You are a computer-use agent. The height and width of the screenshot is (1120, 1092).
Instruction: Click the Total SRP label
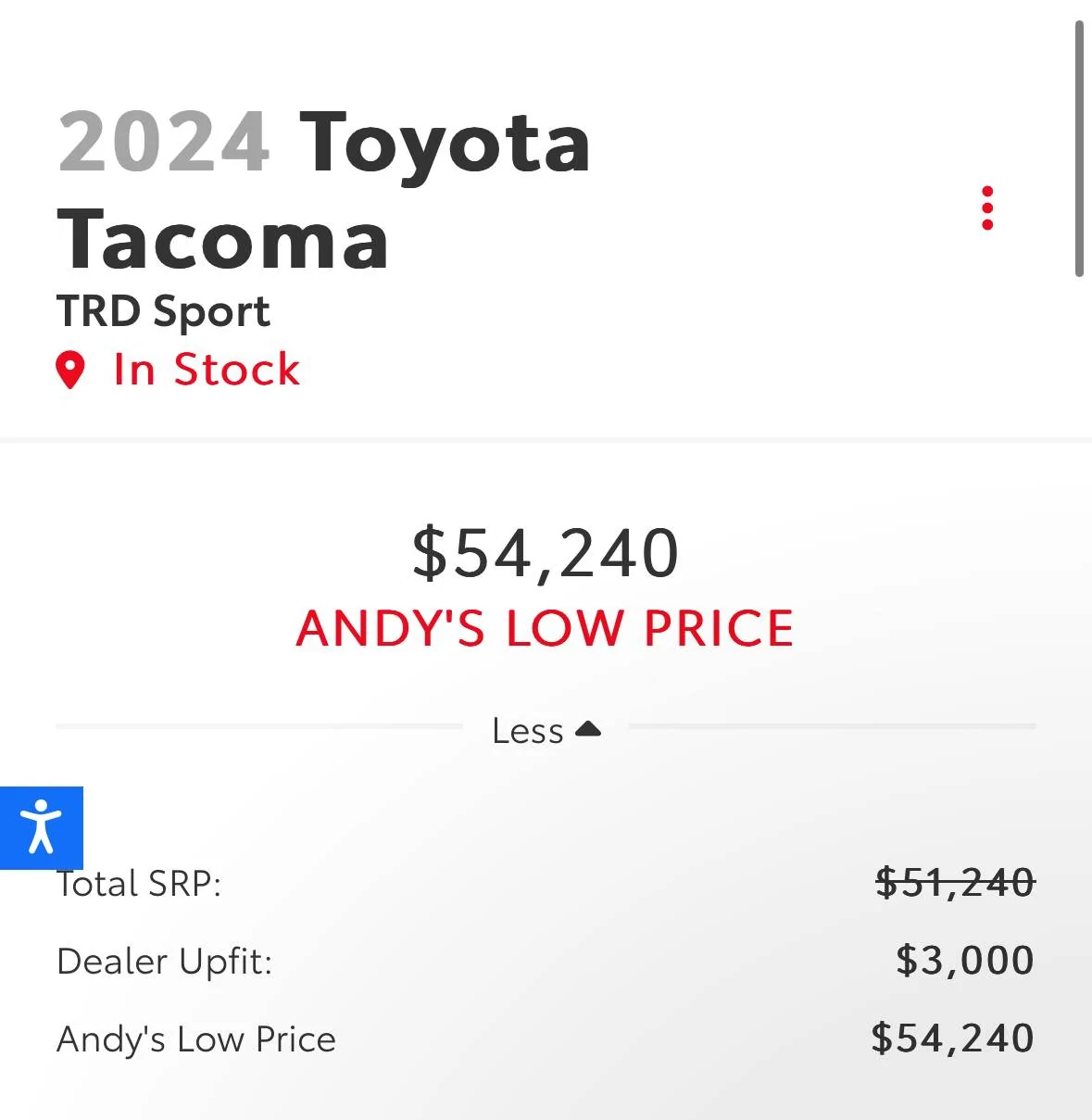140,884
